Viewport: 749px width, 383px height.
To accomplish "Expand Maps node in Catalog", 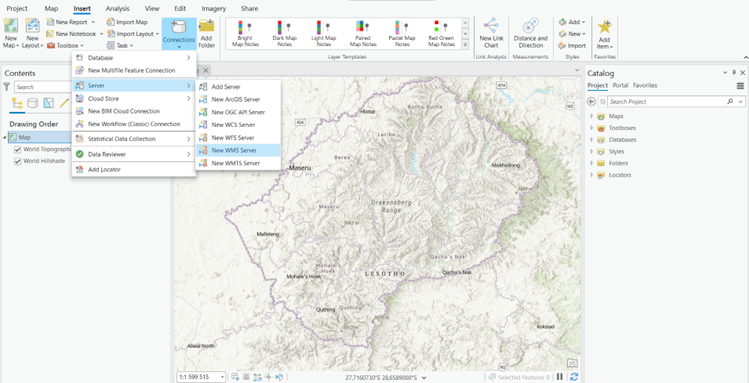I will coord(592,116).
